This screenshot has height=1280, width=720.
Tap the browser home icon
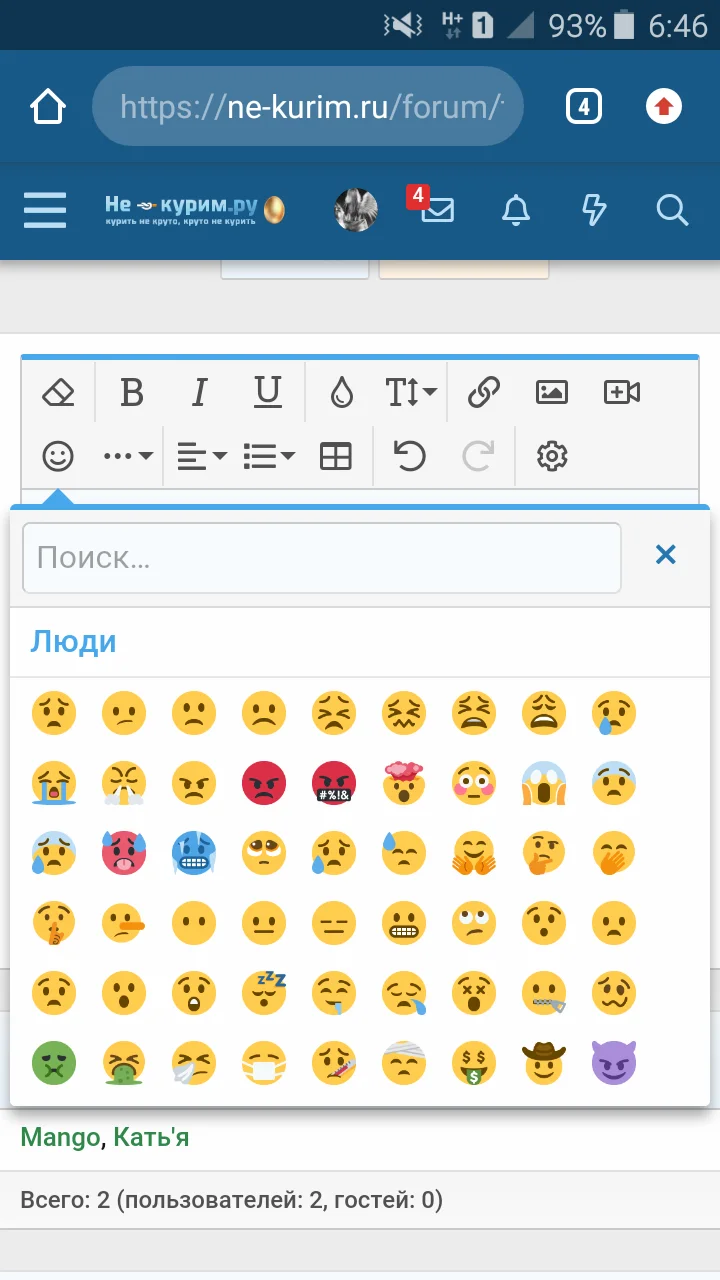click(x=48, y=106)
